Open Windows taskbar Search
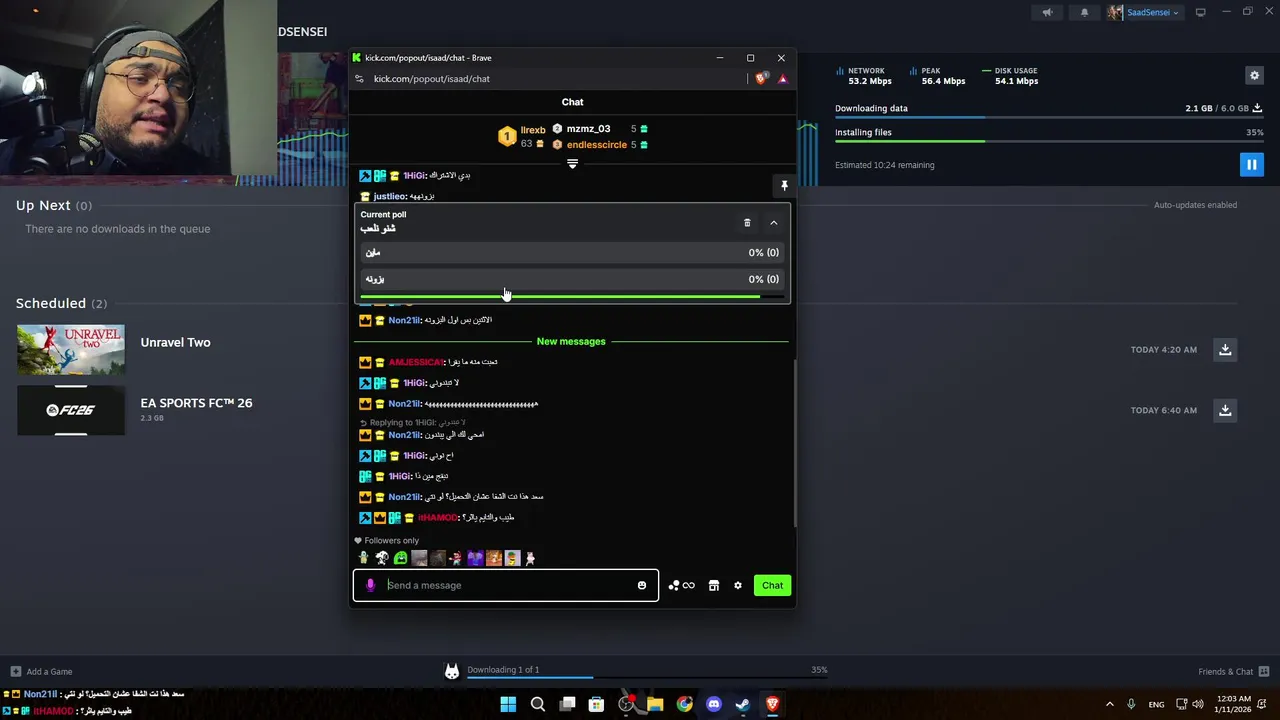The image size is (1280, 720). pyautogui.click(x=538, y=704)
